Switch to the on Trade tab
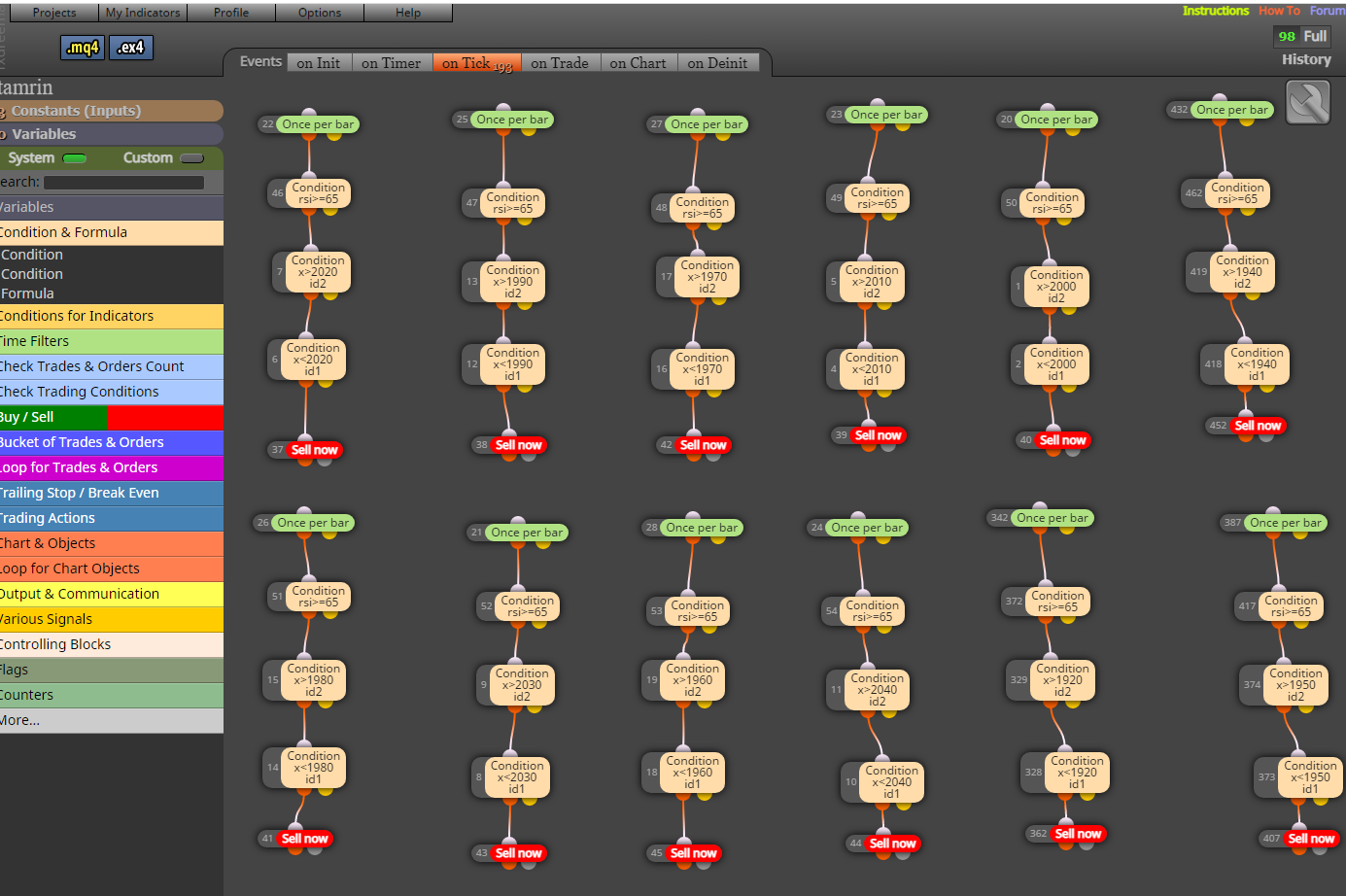Viewport: 1346px width, 896px height. [x=560, y=63]
